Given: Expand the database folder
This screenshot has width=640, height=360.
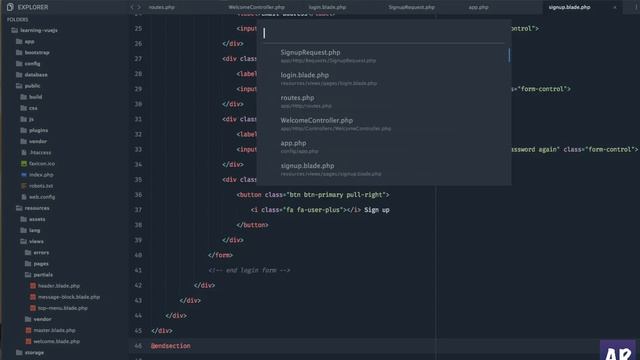Looking at the screenshot, I should click(x=19, y=75).
